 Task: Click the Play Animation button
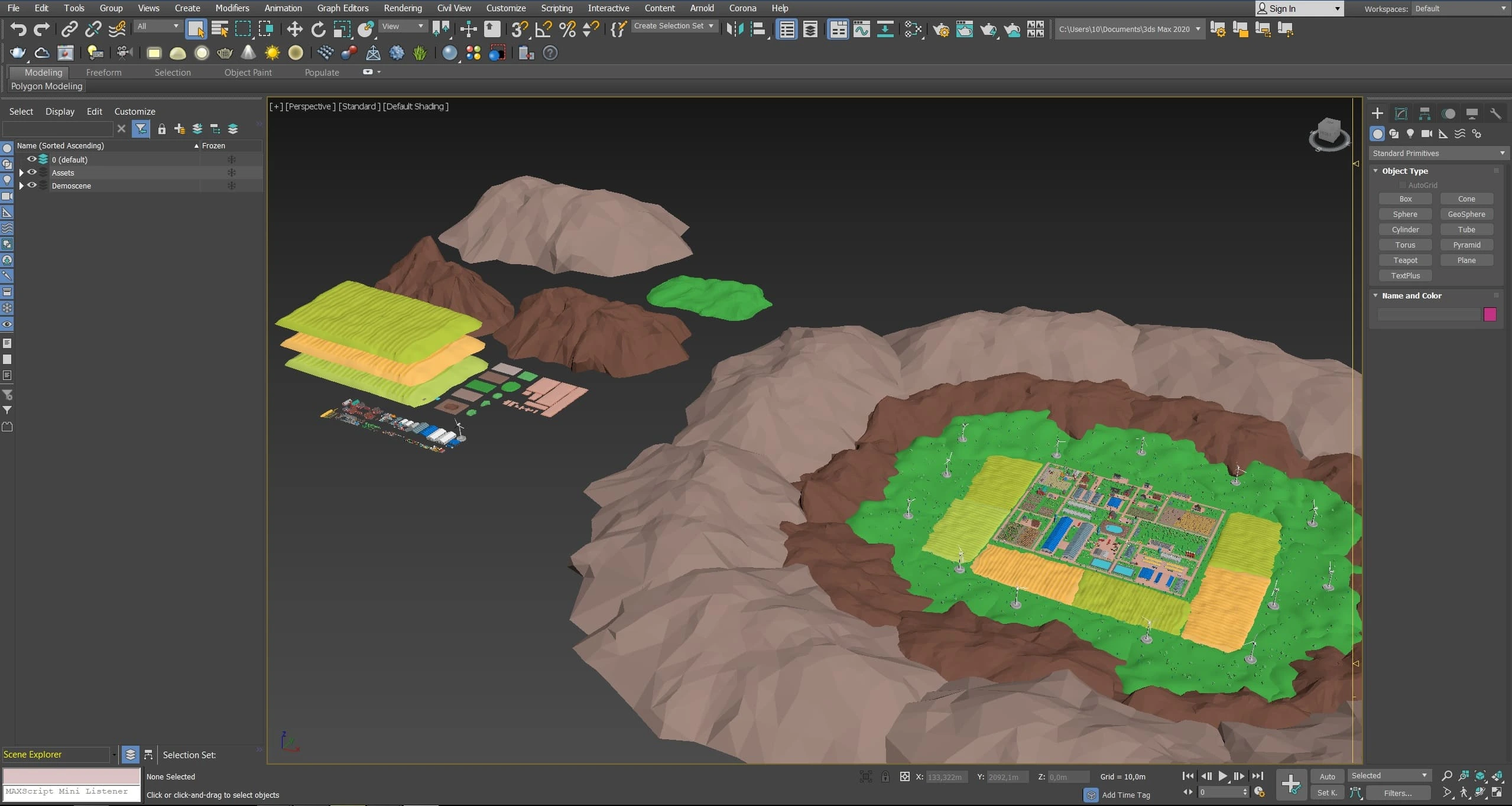[1222, 776]
